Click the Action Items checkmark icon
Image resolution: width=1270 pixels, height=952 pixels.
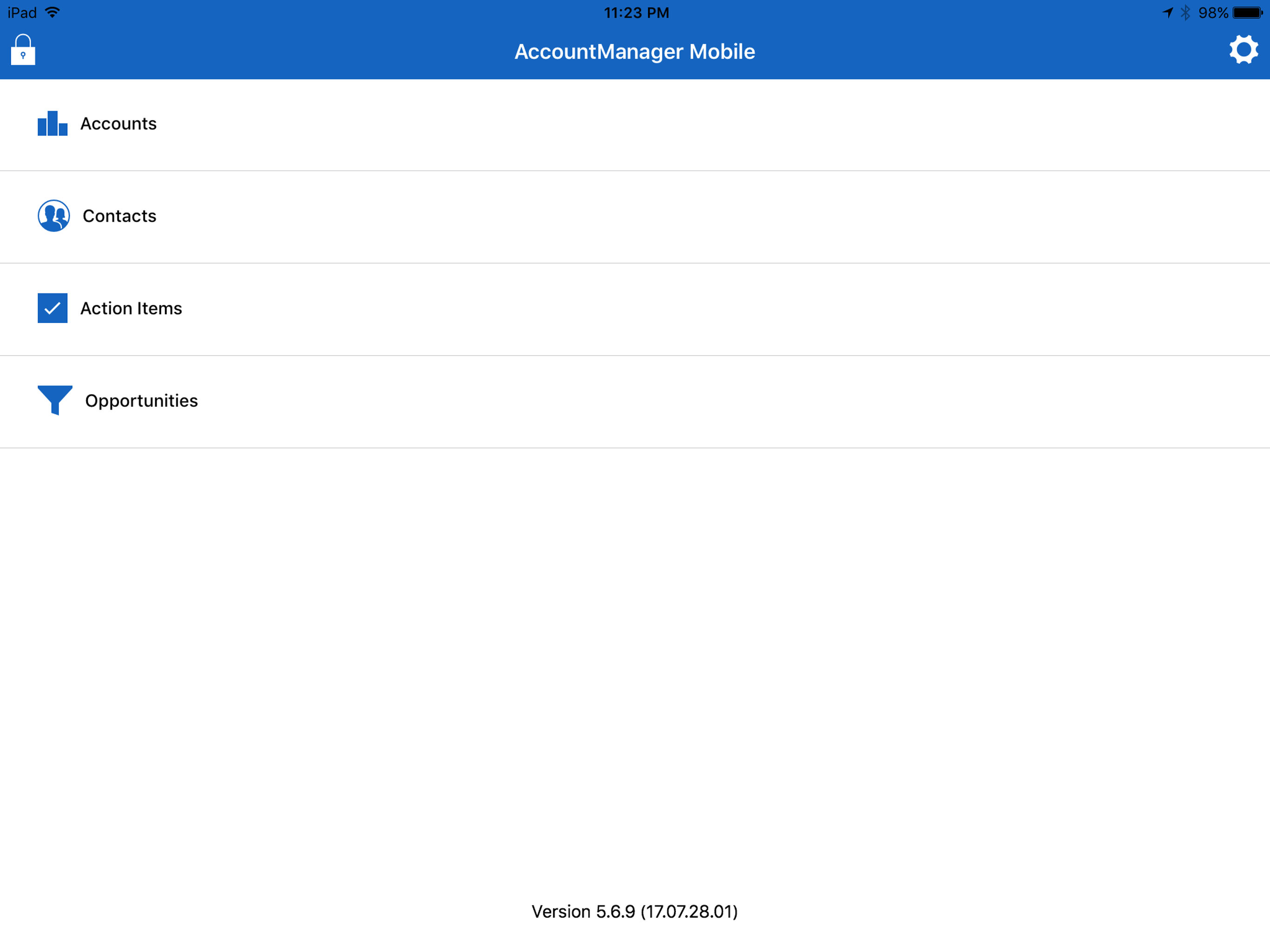(52, 308)
